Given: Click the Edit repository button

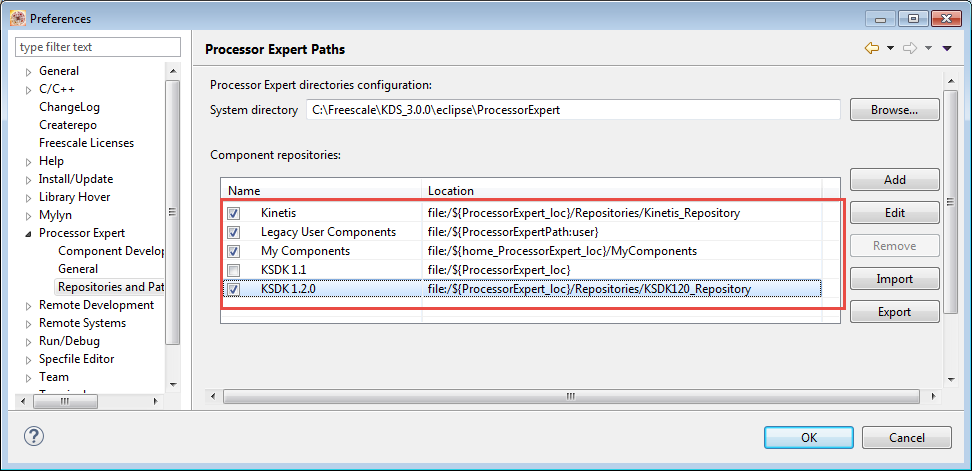Looking at the screenshot, I should coord(894,213).
